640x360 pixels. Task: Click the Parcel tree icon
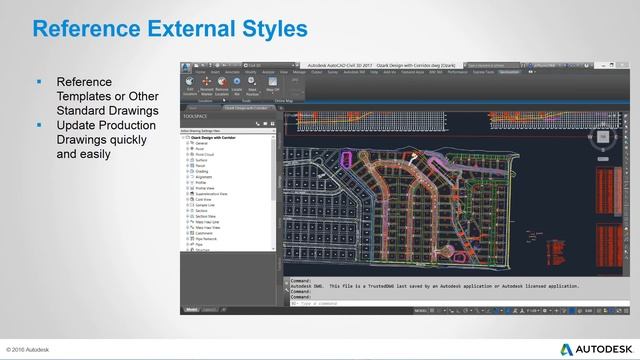tap(192, 166)
